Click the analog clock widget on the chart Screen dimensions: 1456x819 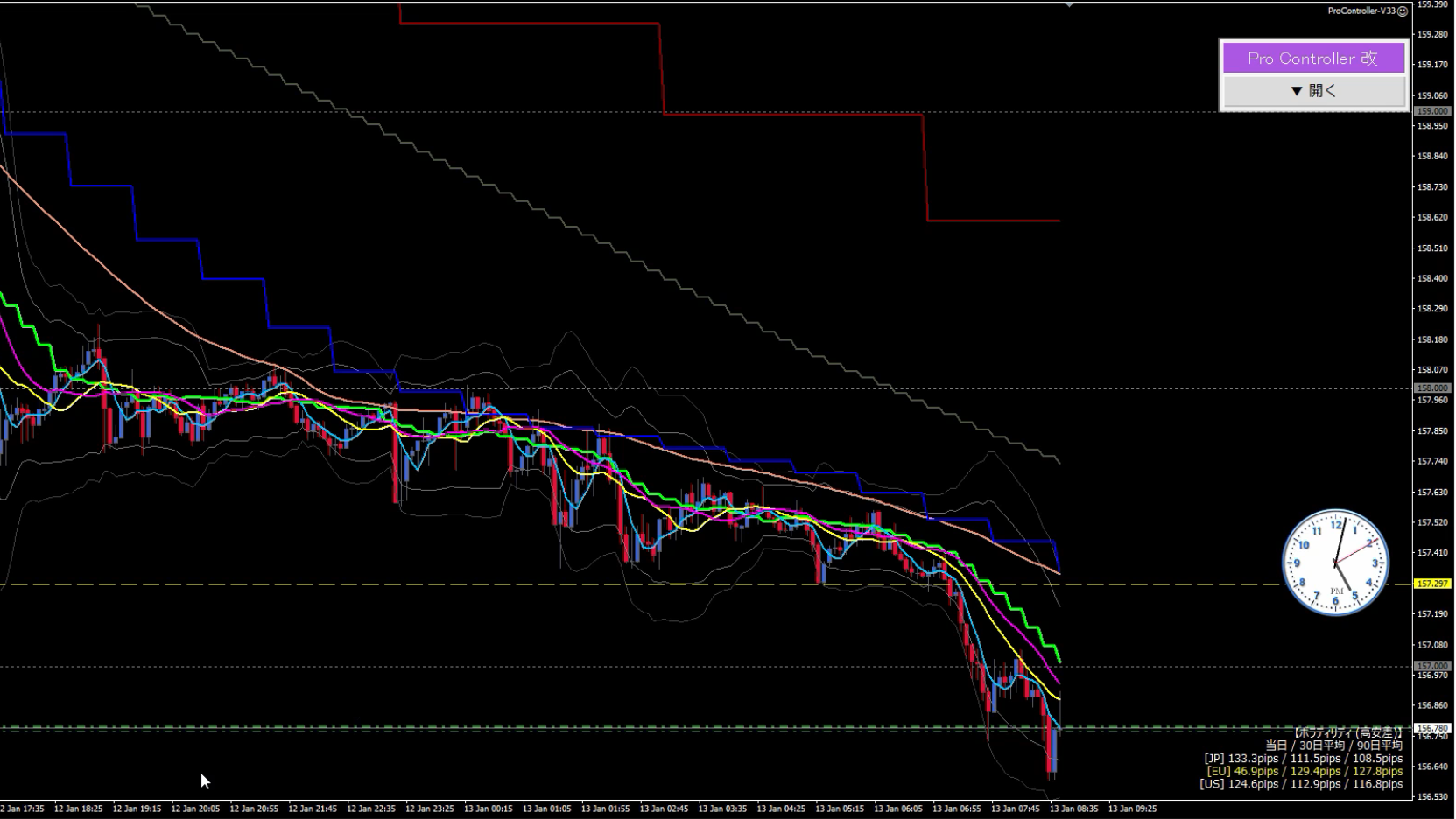[x=1335, y=563]
